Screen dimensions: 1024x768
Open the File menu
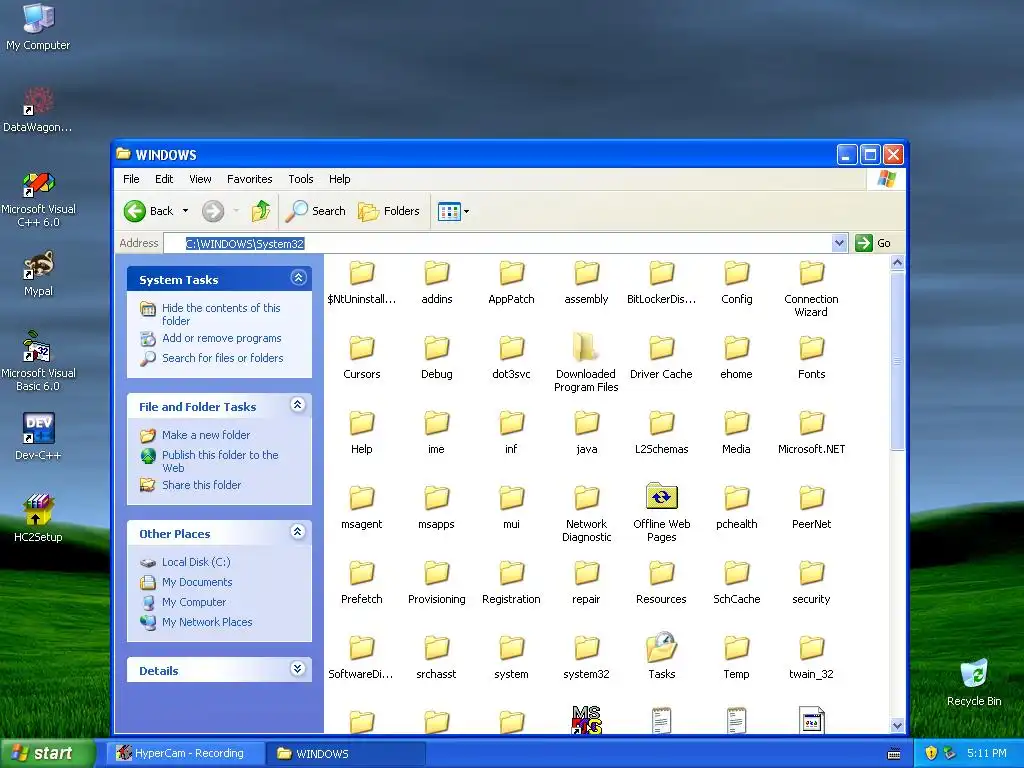[x=131, y=179]
